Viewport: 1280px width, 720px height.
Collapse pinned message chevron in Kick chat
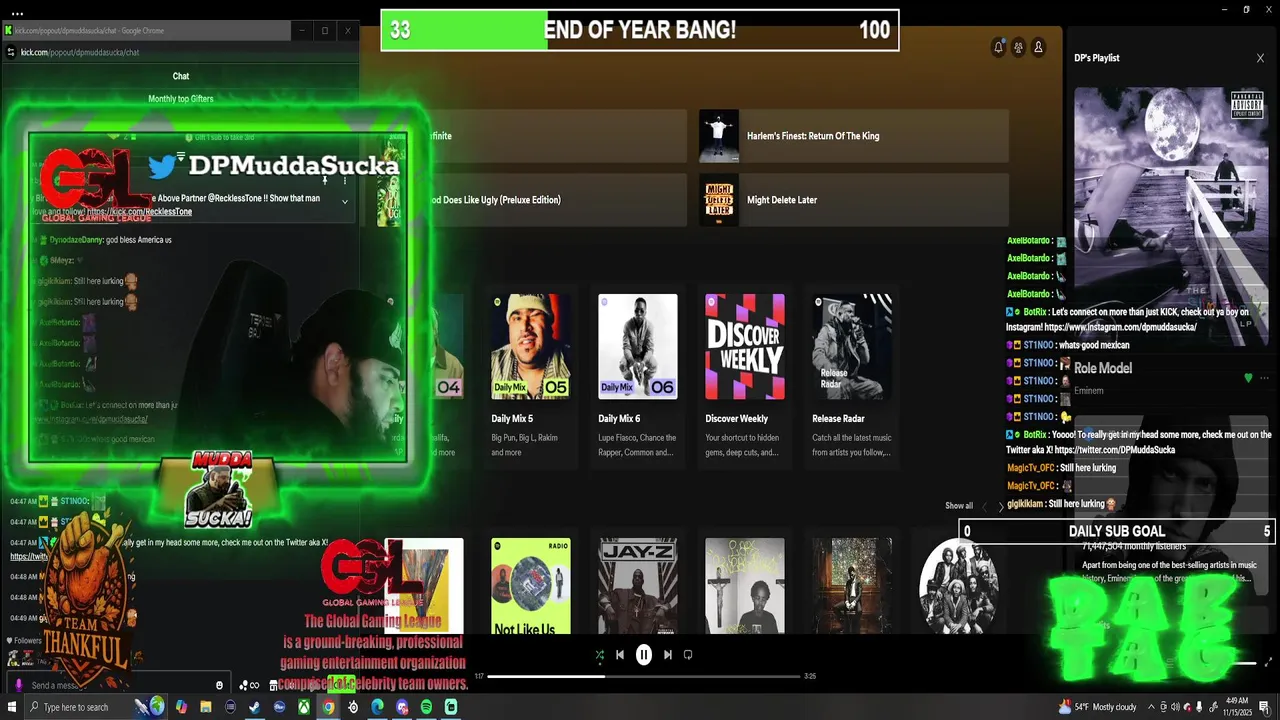[345, 201]
